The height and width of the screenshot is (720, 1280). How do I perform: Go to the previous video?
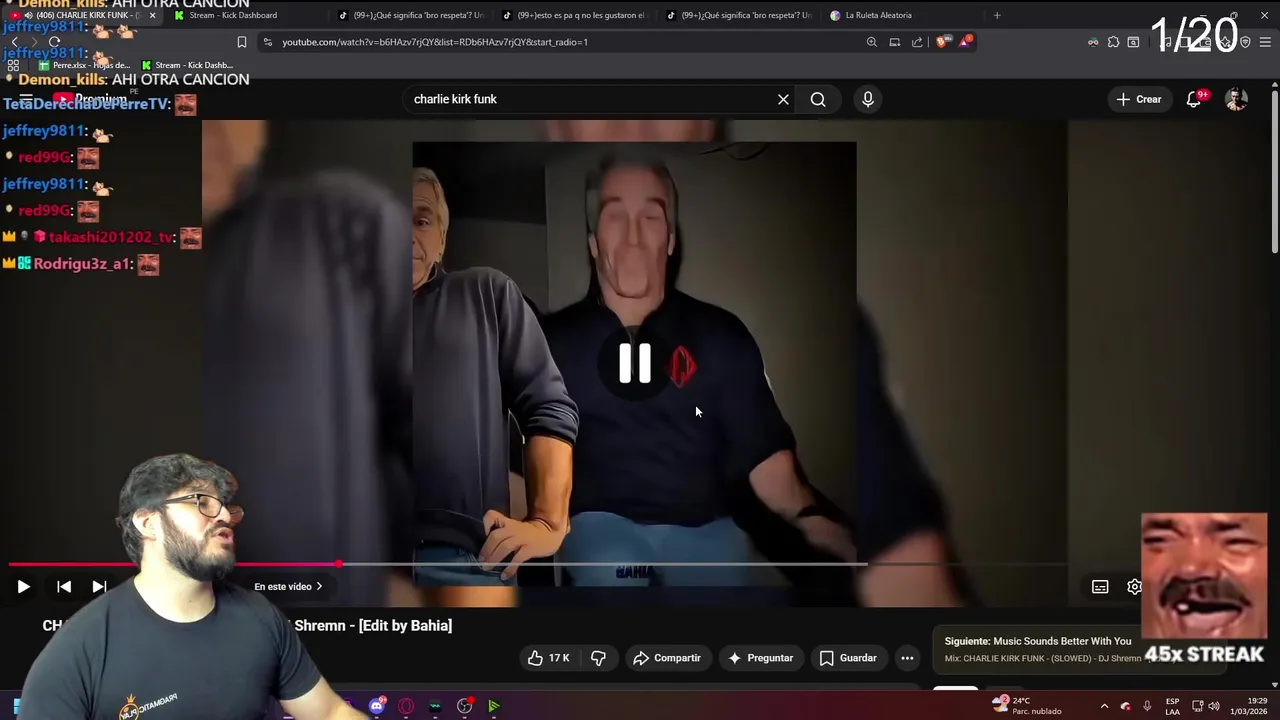63,587
